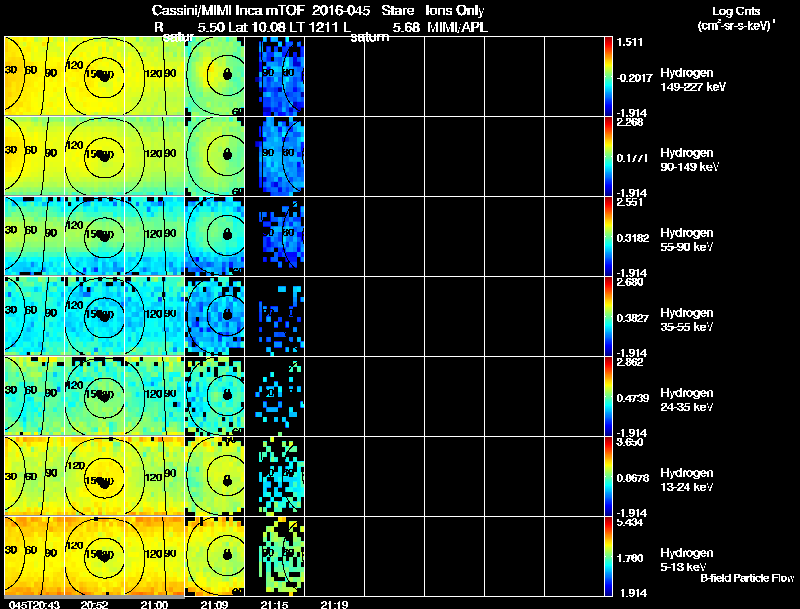Viewport: 800px width, 609px height.
Task: Click the Hydrogen 13-24 keV label
Action: pos(687,480)
